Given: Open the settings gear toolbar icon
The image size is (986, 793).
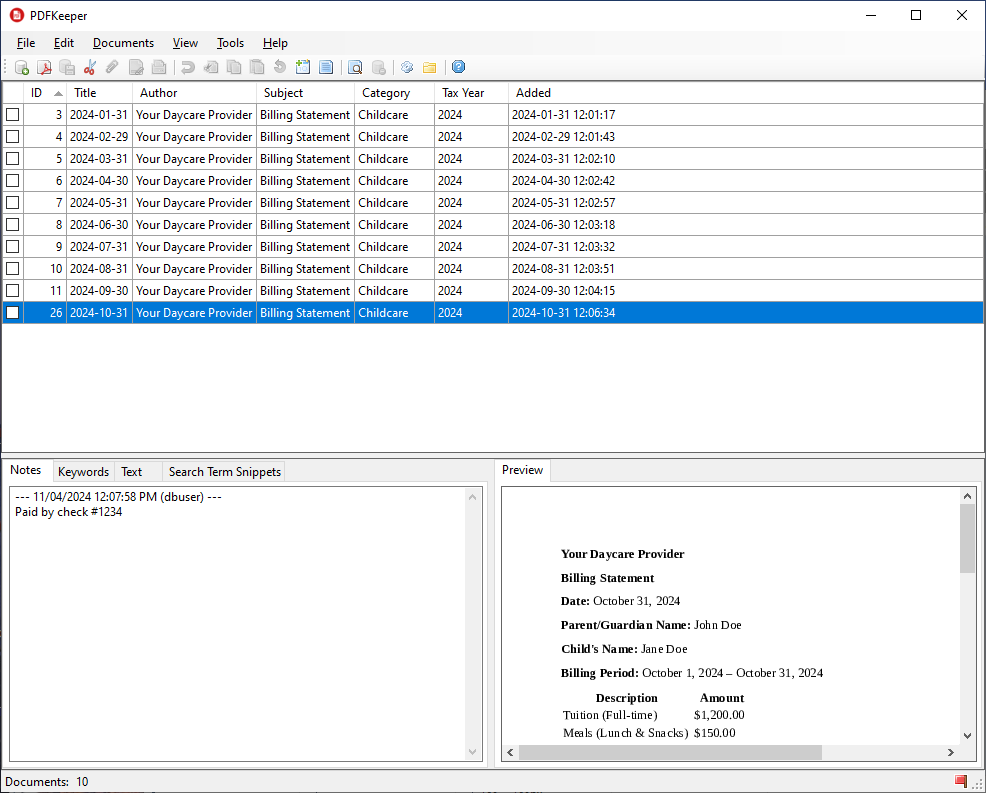Looking at the screenshot, I should tap(407, 68).
